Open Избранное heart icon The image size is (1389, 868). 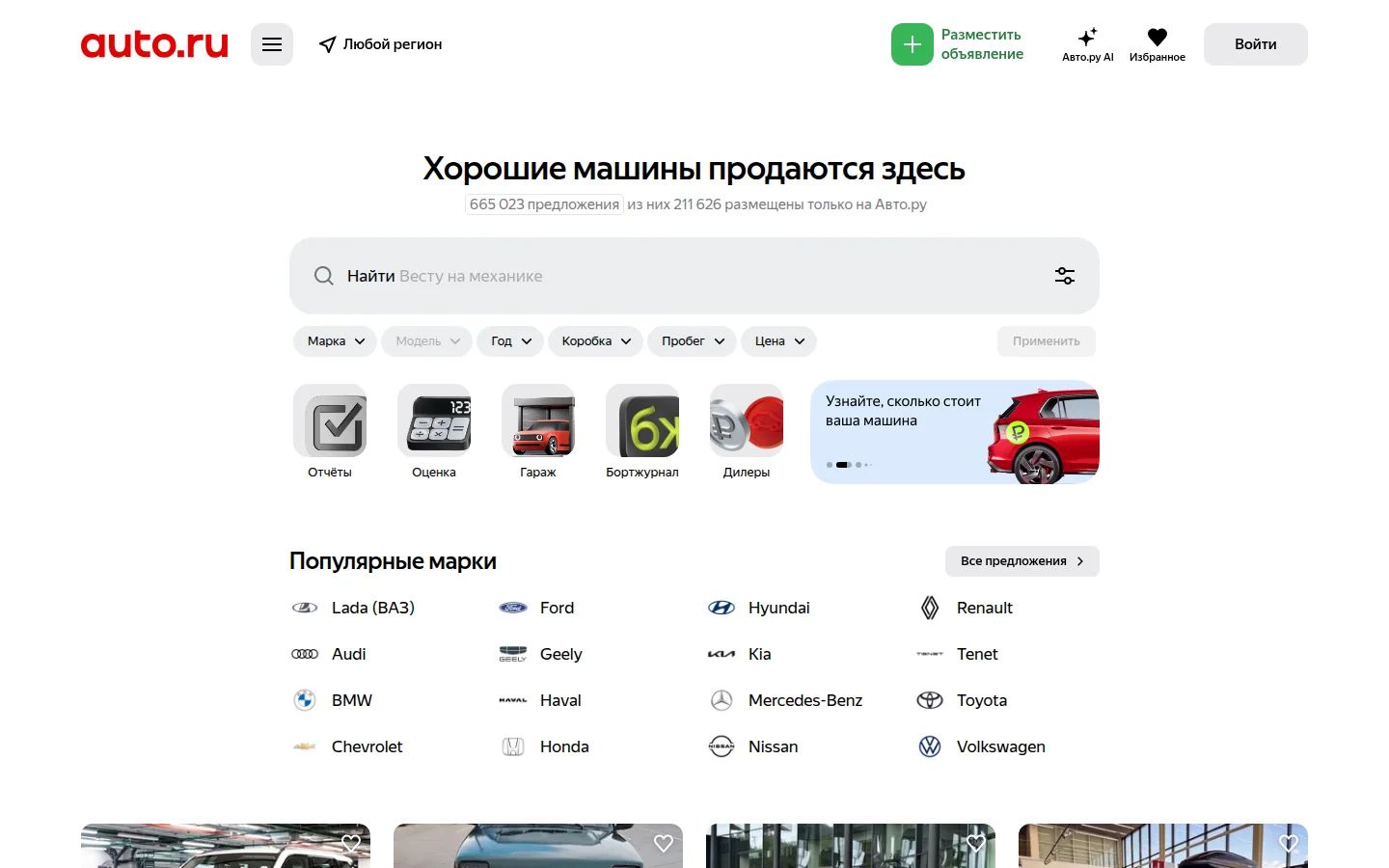tap(1157, 37)
